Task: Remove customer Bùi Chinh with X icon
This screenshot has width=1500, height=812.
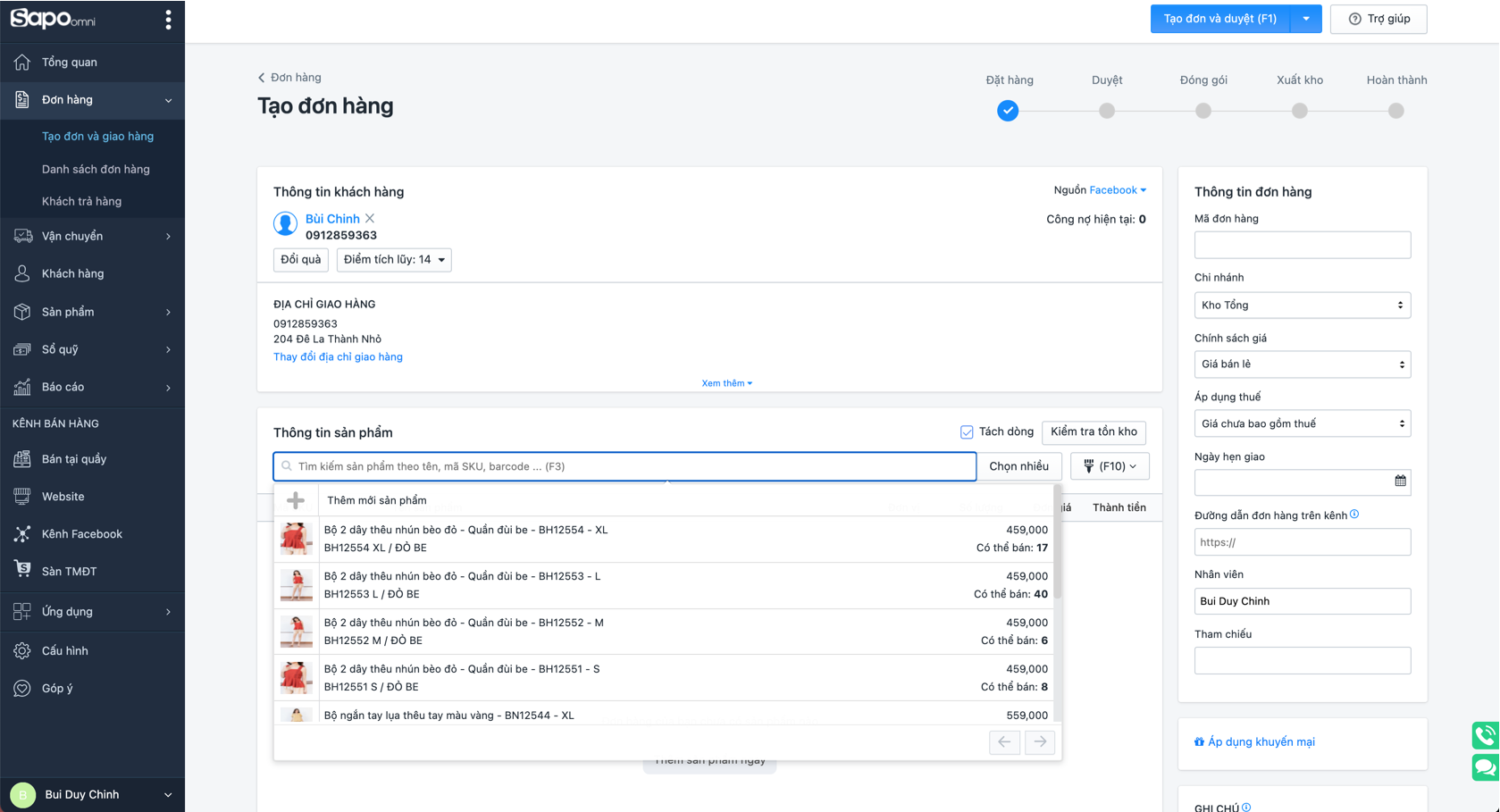Action: 370,219
